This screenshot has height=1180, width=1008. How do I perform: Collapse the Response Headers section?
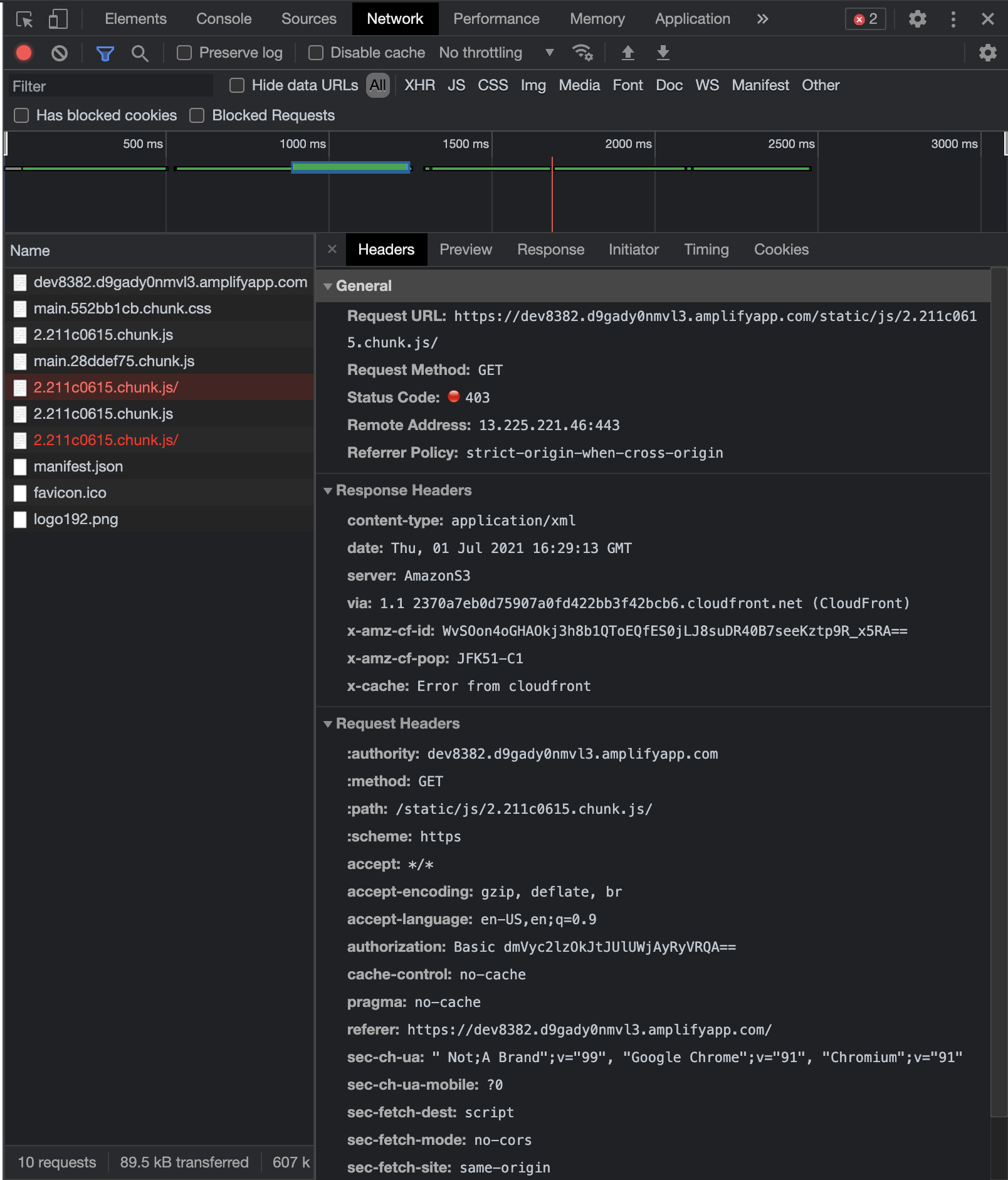pyautogui.click(x=328, y=490)
